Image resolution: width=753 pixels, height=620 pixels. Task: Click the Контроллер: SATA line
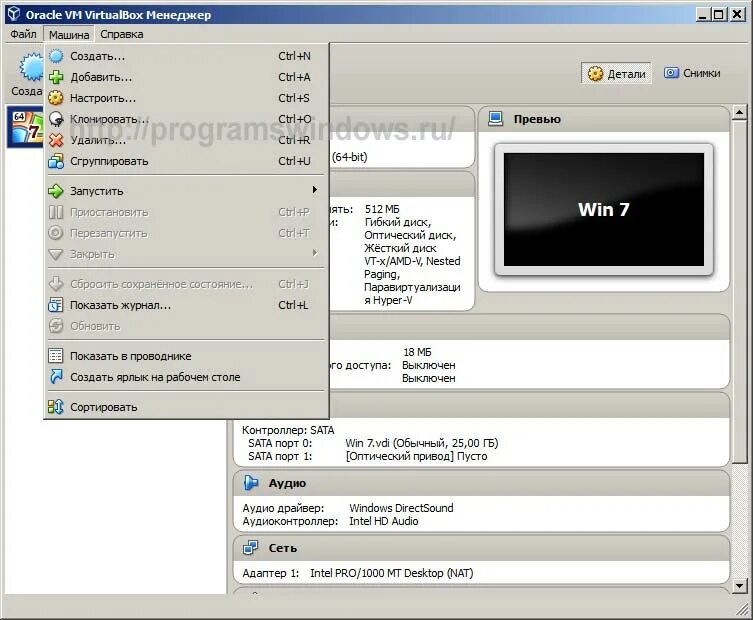click(288, 430)
